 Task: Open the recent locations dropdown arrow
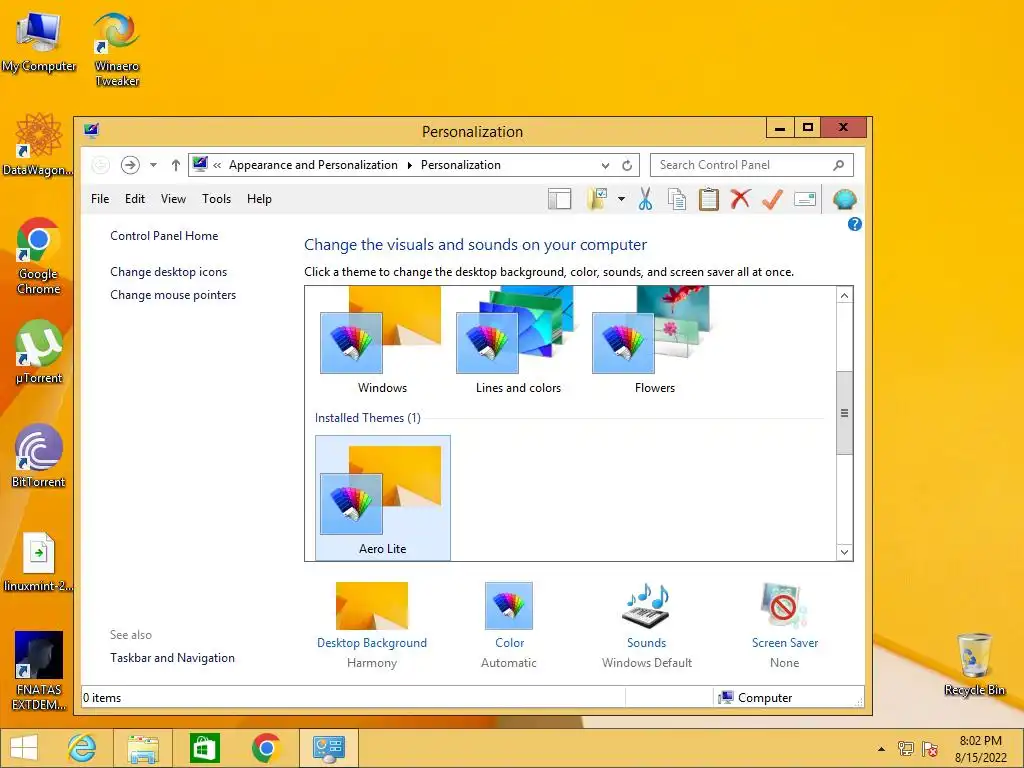[x=153, y=165]
